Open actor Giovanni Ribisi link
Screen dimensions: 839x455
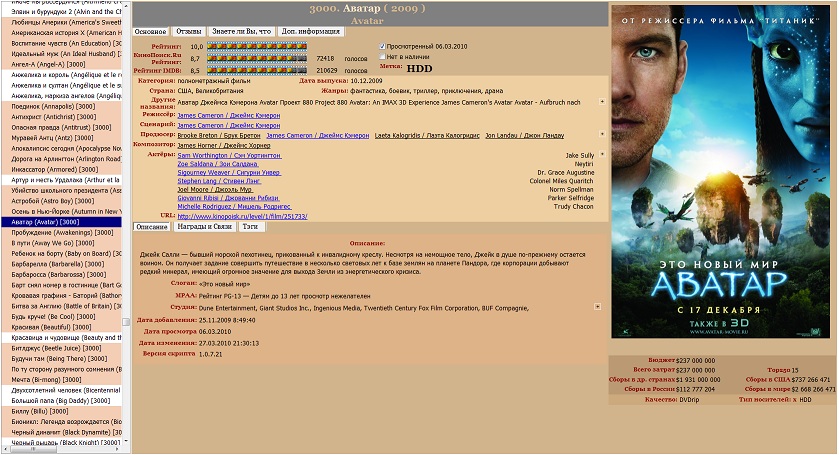228,198
